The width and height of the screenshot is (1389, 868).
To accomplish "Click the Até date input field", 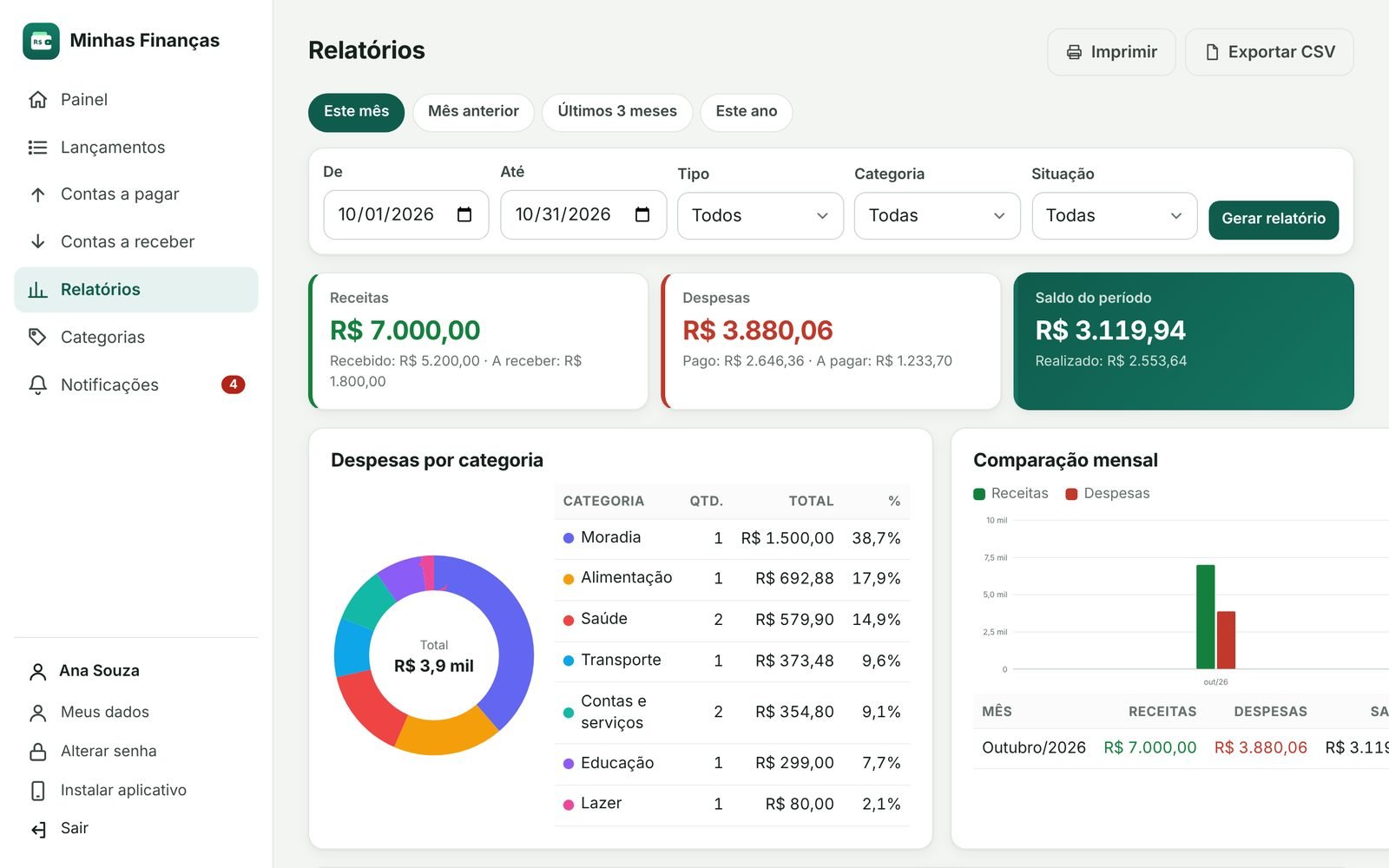I will pyautogui.click(x=583, y=215).
